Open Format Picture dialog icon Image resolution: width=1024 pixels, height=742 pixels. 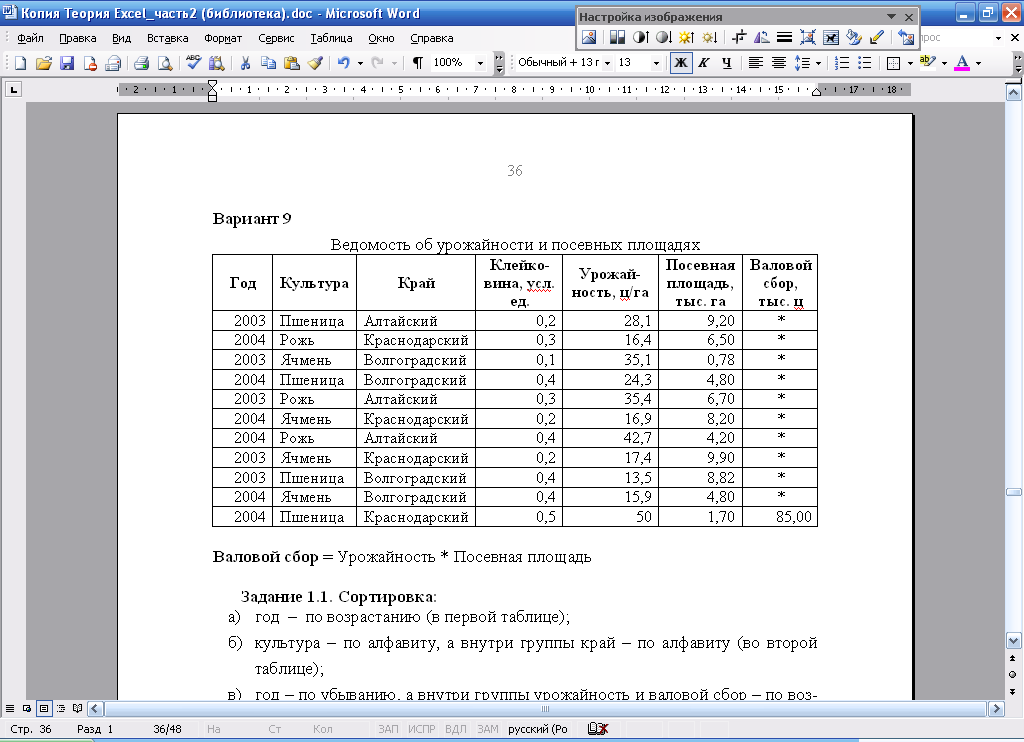854,37
